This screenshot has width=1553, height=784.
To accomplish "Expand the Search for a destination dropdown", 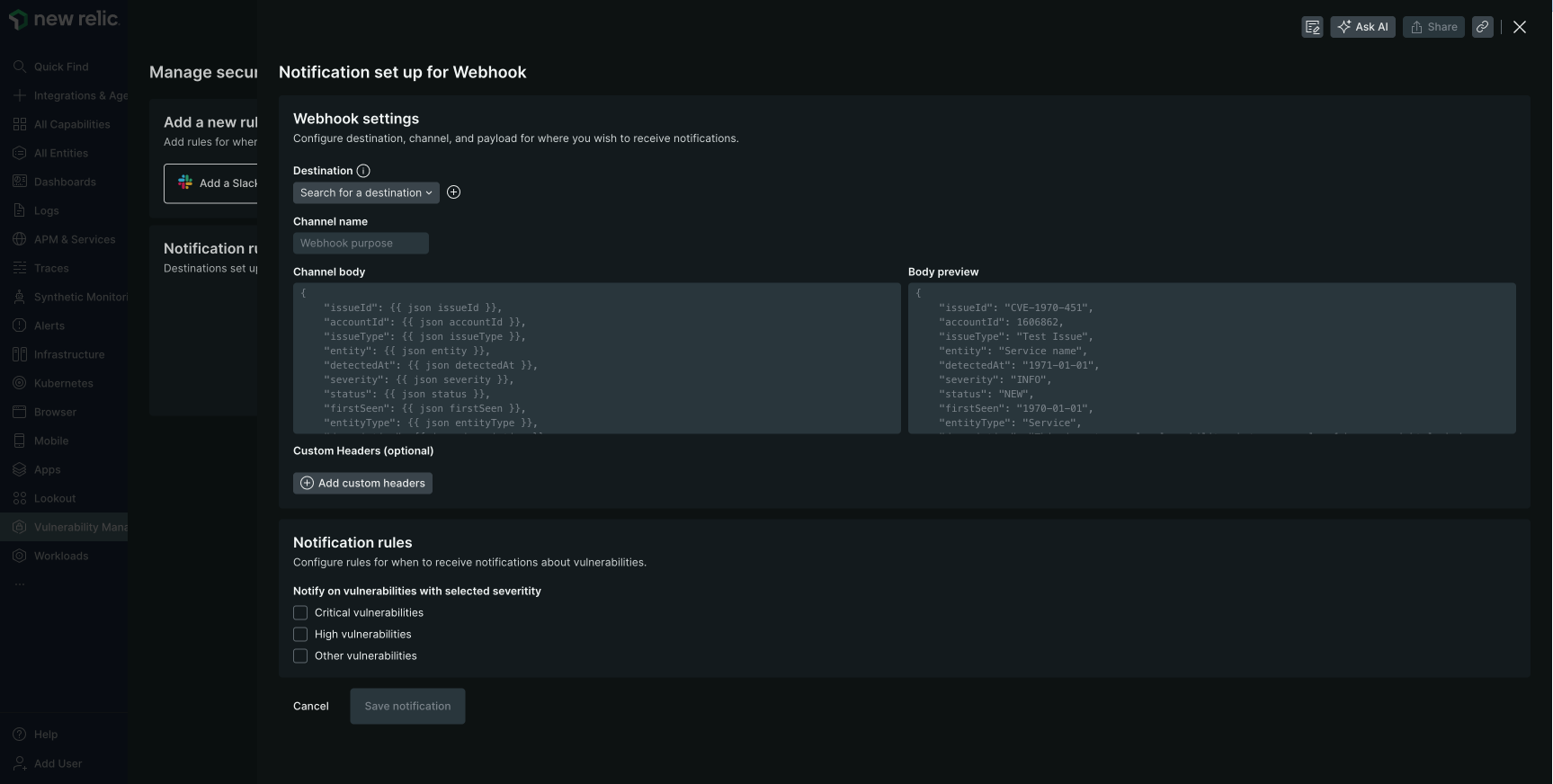I will pyautogui.click(x=366, y=193).
